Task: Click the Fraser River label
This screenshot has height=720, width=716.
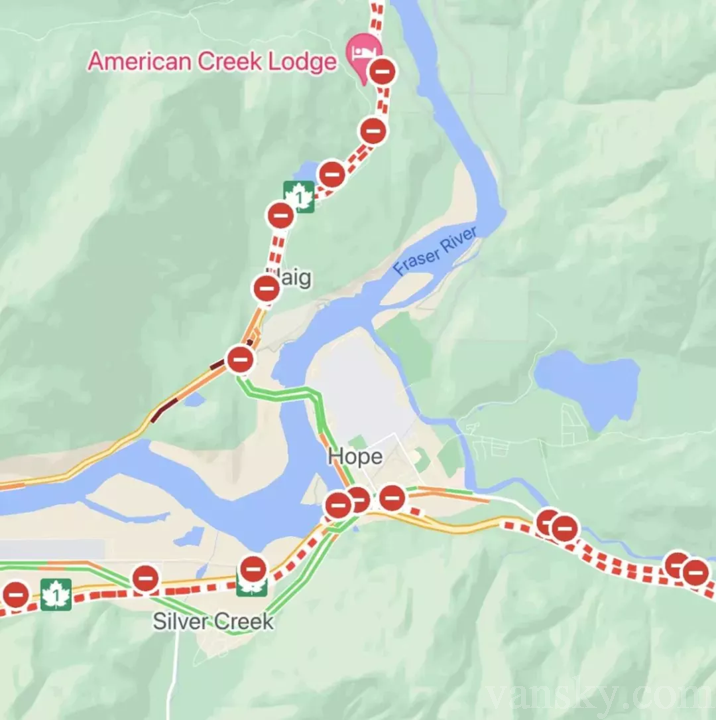Action: (x=435, y=250)
